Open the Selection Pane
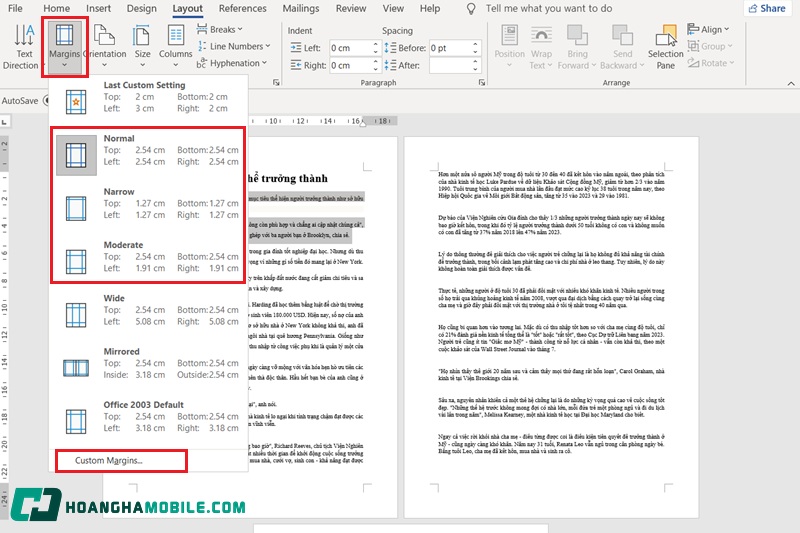This screenshot has width=800, height=533. click(x=665, y=47)
